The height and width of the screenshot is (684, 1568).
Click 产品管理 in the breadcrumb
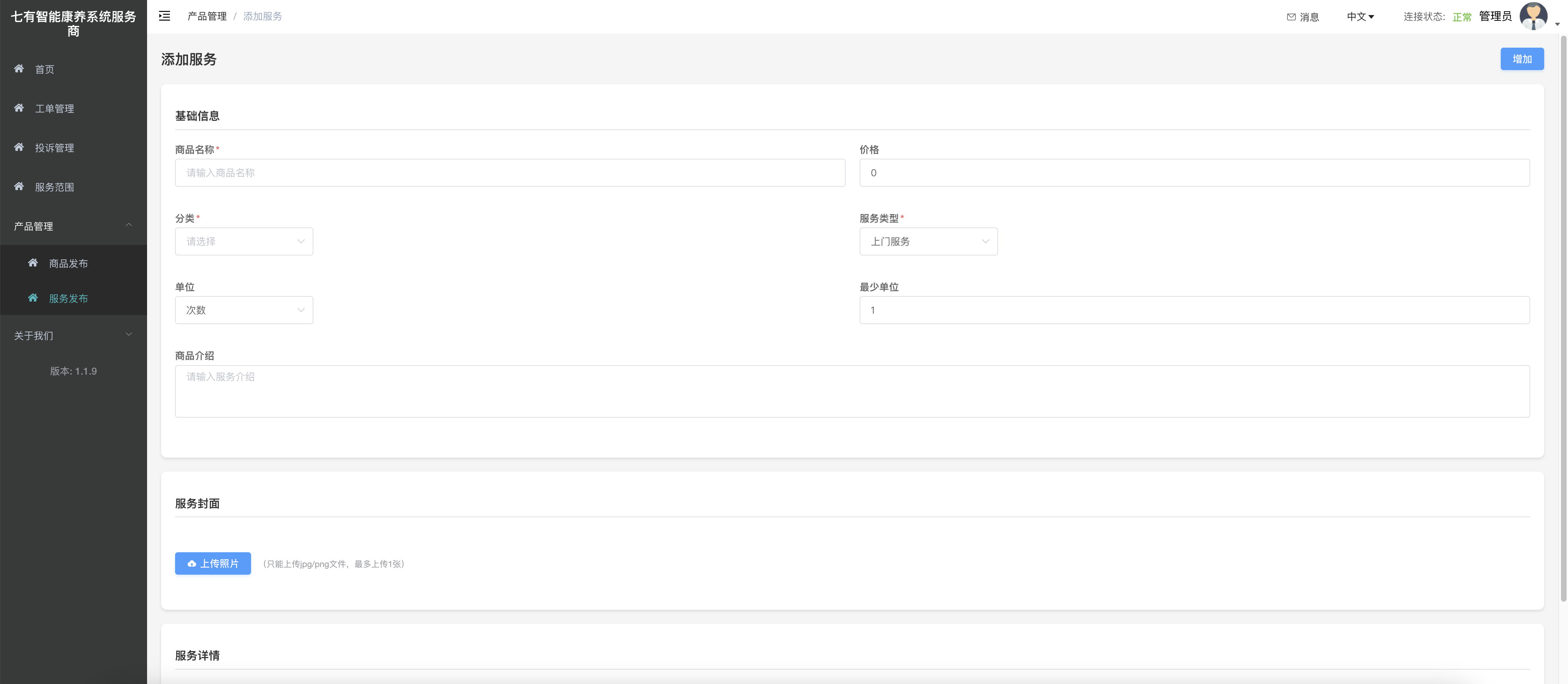coord(207,16)
